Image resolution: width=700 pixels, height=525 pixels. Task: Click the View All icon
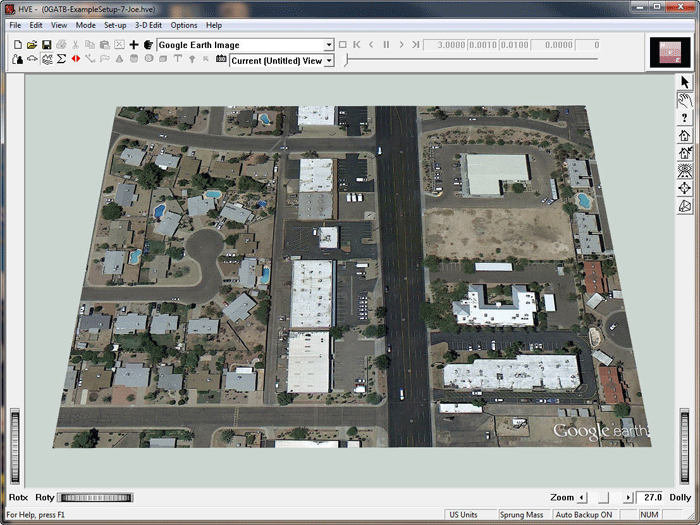coord(685,170)
